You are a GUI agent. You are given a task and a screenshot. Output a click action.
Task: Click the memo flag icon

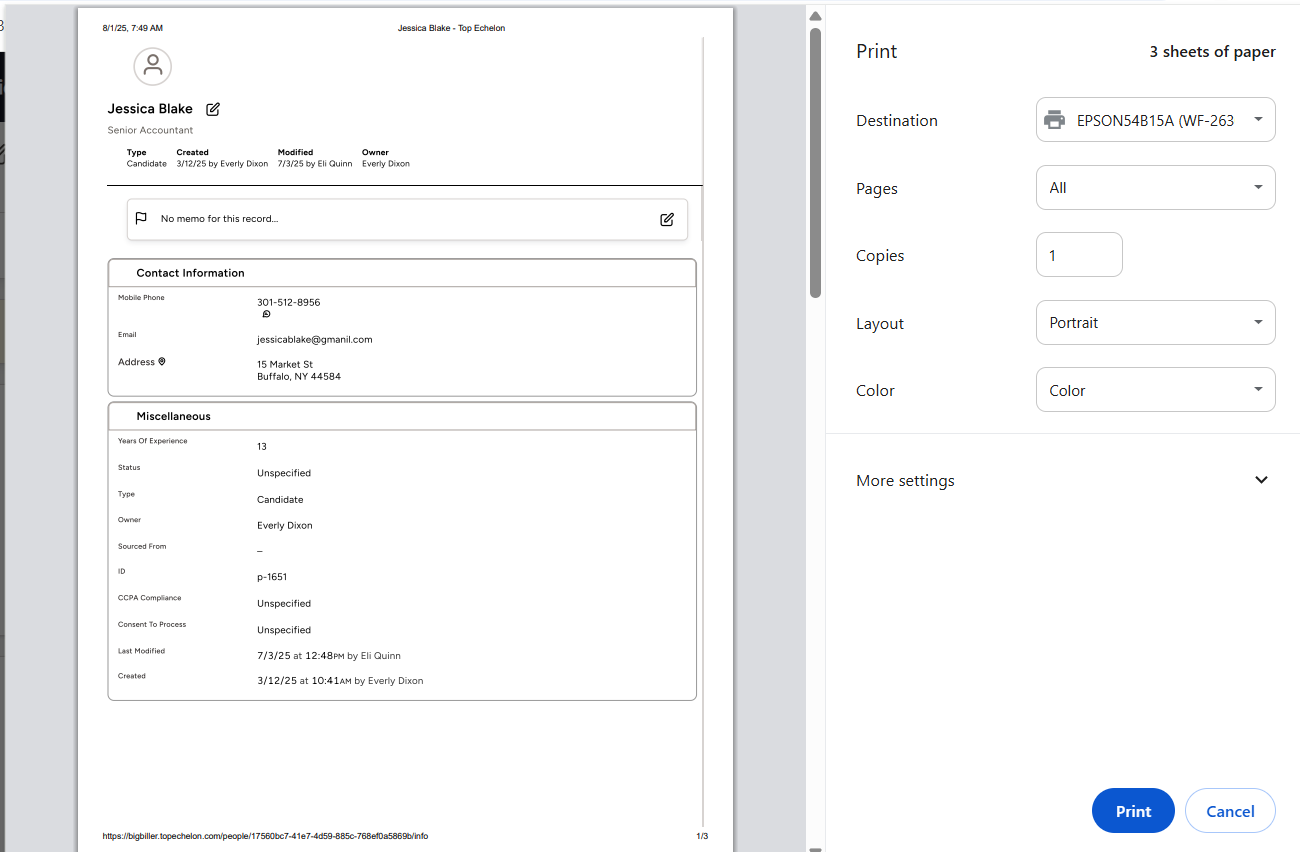coord(141,218)
